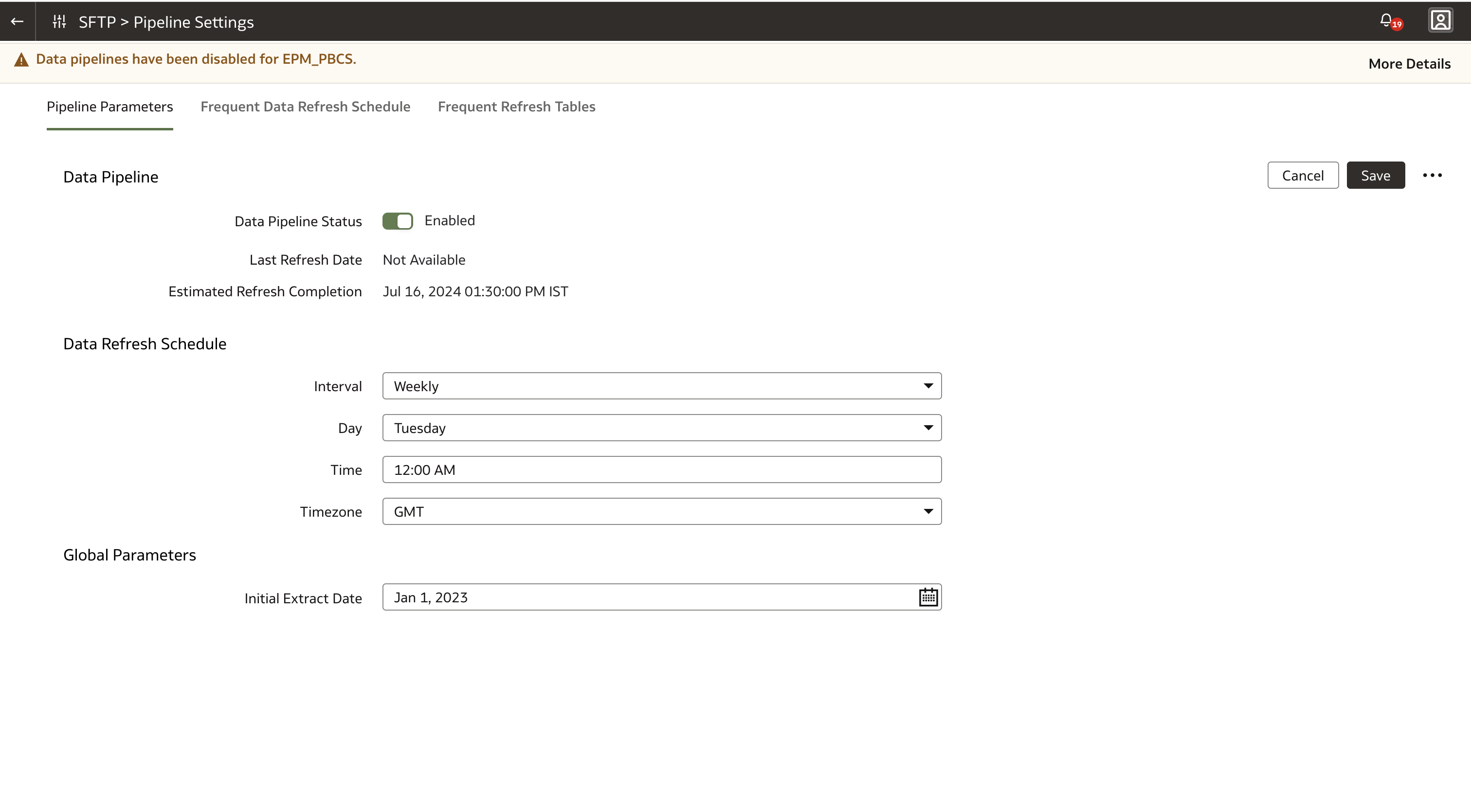
Task: Switch to Frequent Data Refresh Schedule tab
Action: coord(305,107)
